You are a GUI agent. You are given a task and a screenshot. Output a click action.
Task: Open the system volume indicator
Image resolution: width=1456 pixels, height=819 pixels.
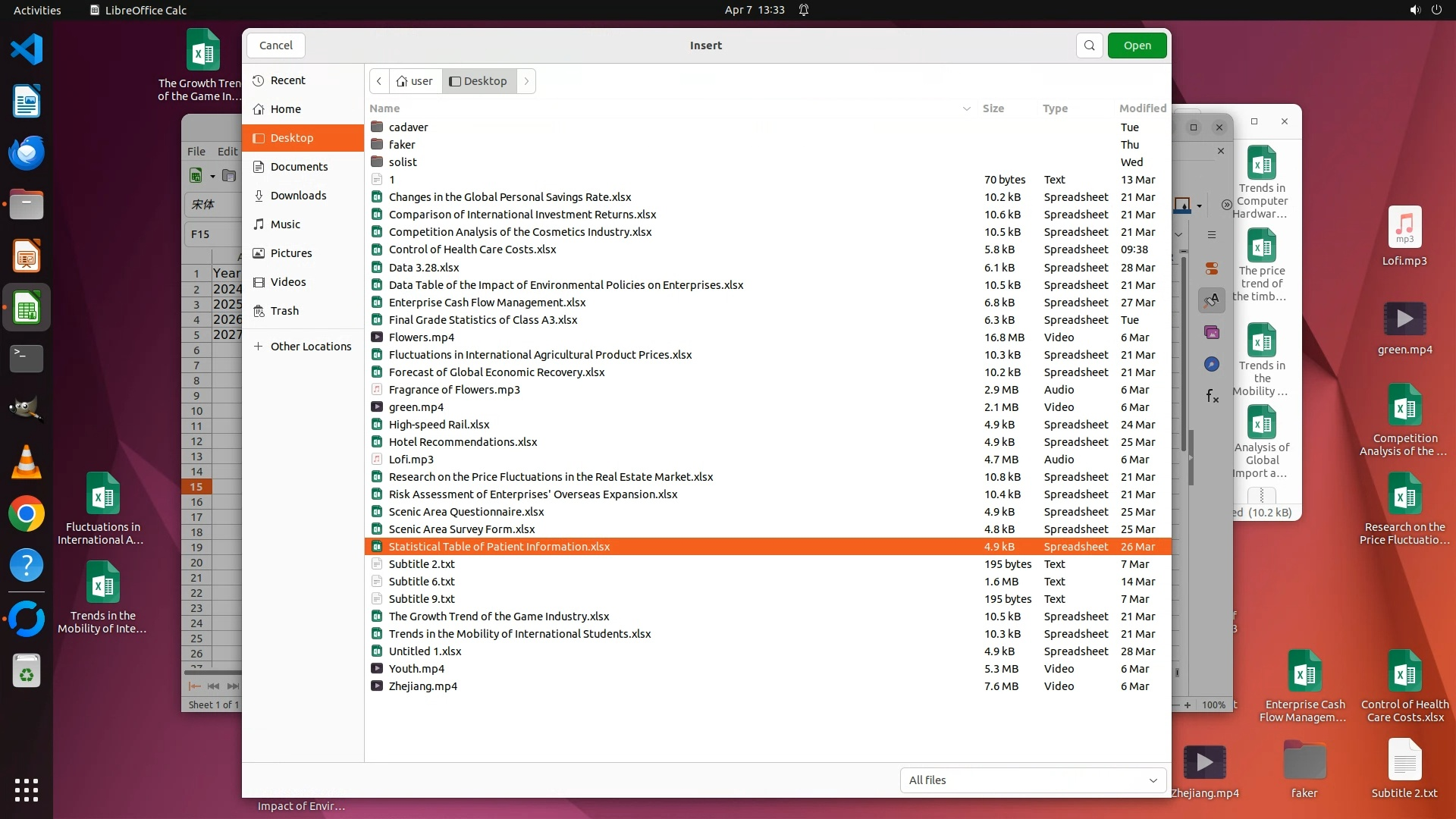tap(1414, 10)
